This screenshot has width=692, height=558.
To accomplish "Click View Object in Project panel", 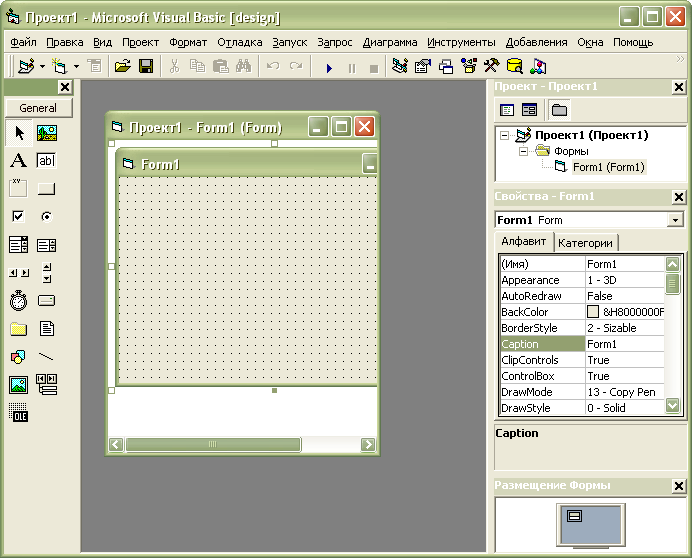I will (x=529, y=109).
